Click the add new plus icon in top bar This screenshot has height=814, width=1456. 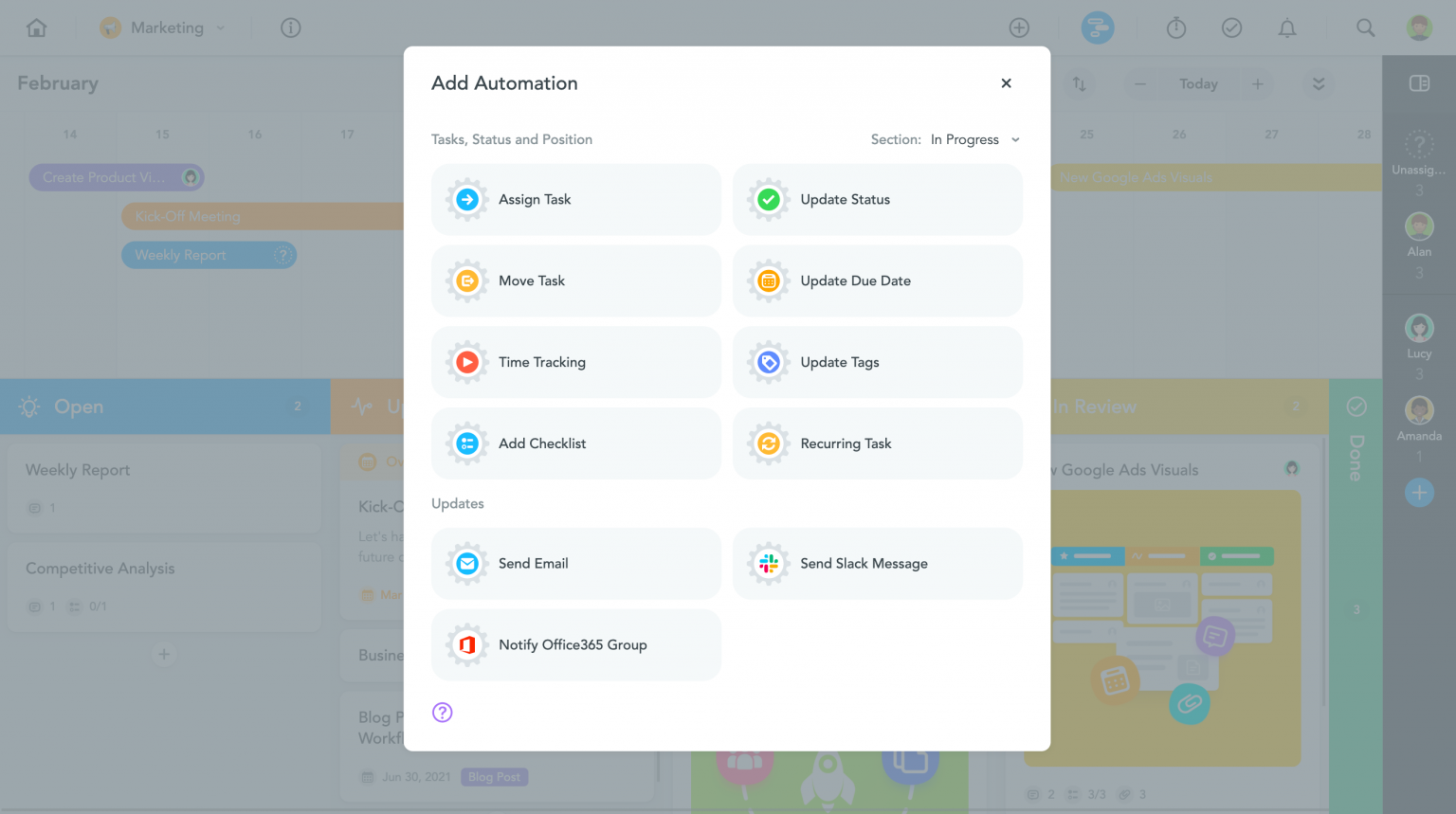pyautogui.click(x=1019, y=27)
